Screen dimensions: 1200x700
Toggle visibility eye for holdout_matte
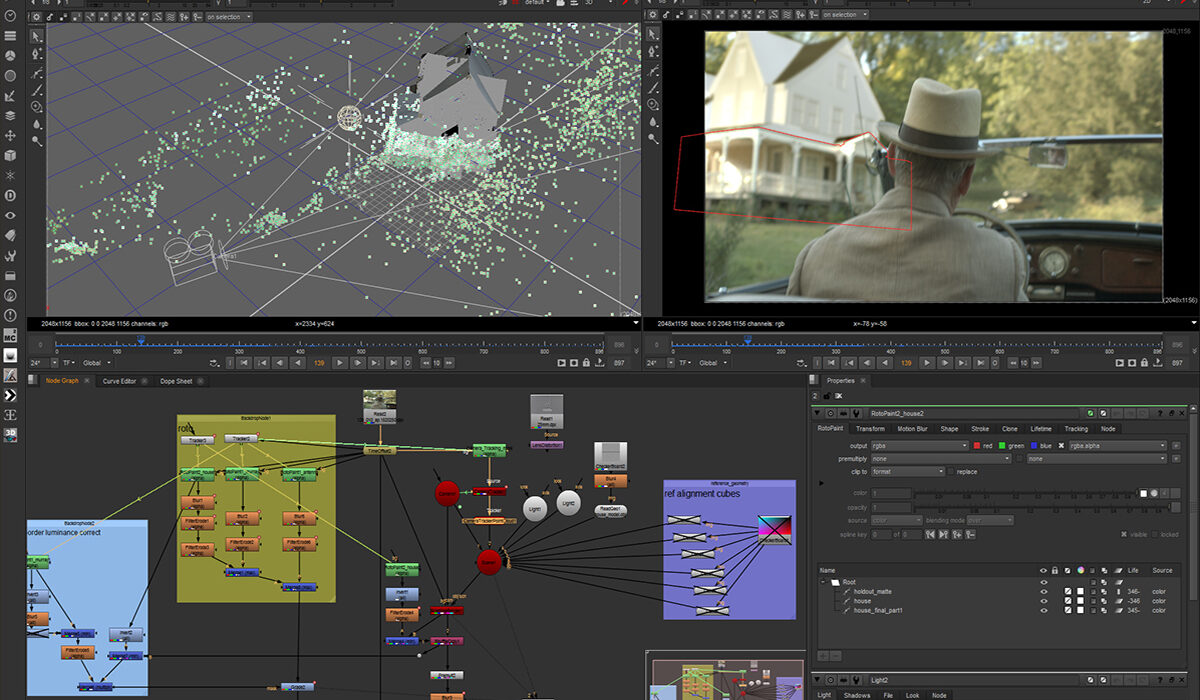coord(1043,591)
